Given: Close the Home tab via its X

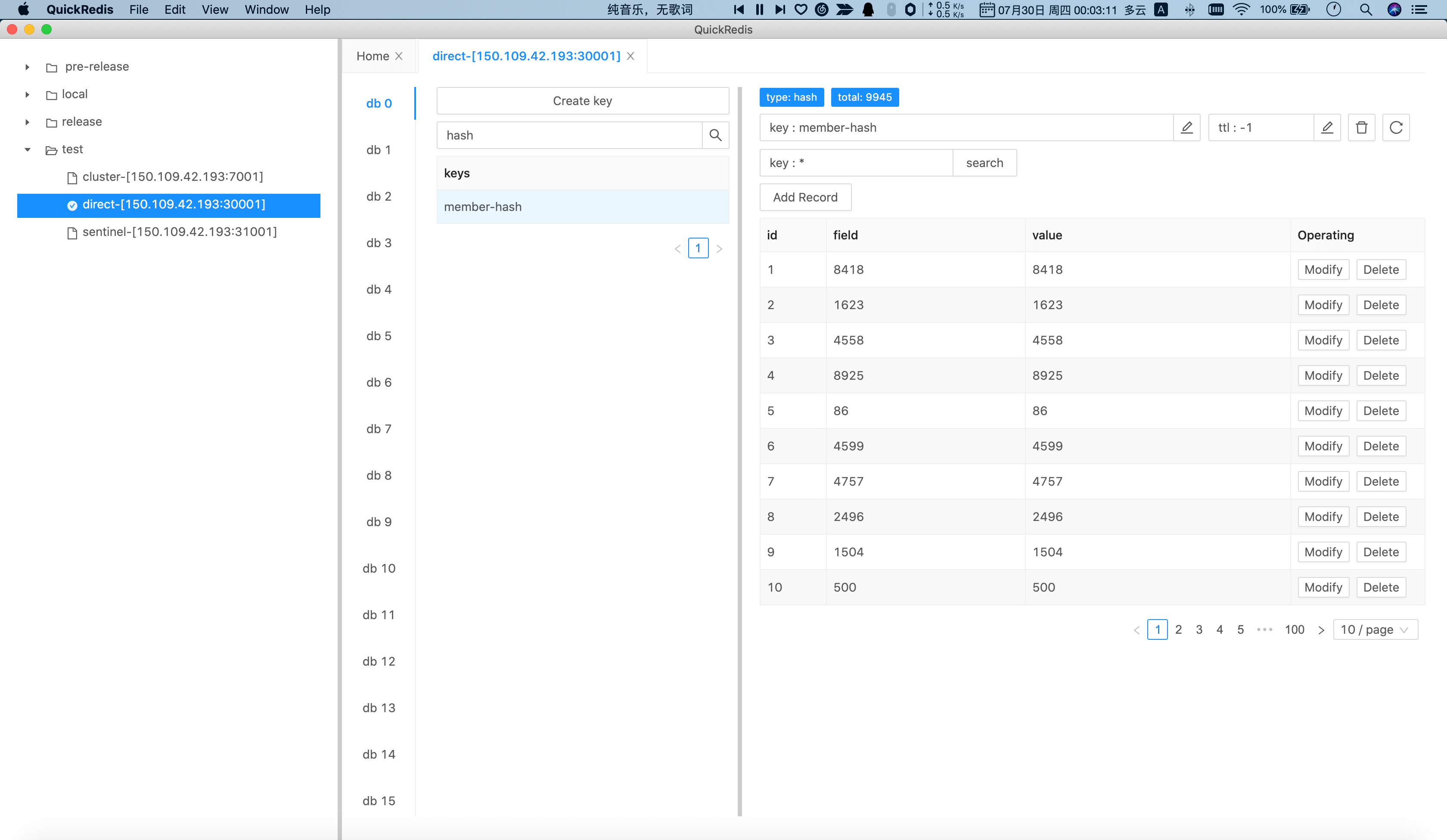Looking at the screenshot, I should 398,56.
